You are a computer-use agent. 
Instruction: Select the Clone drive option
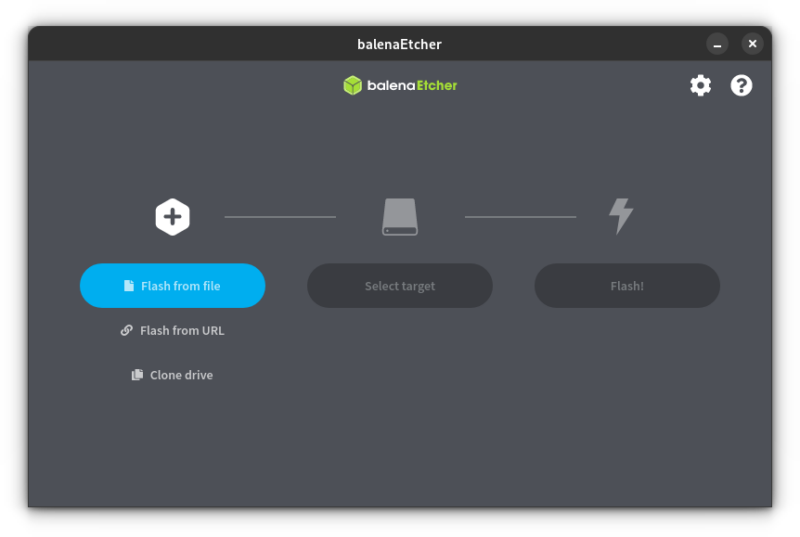coord(180,375)
